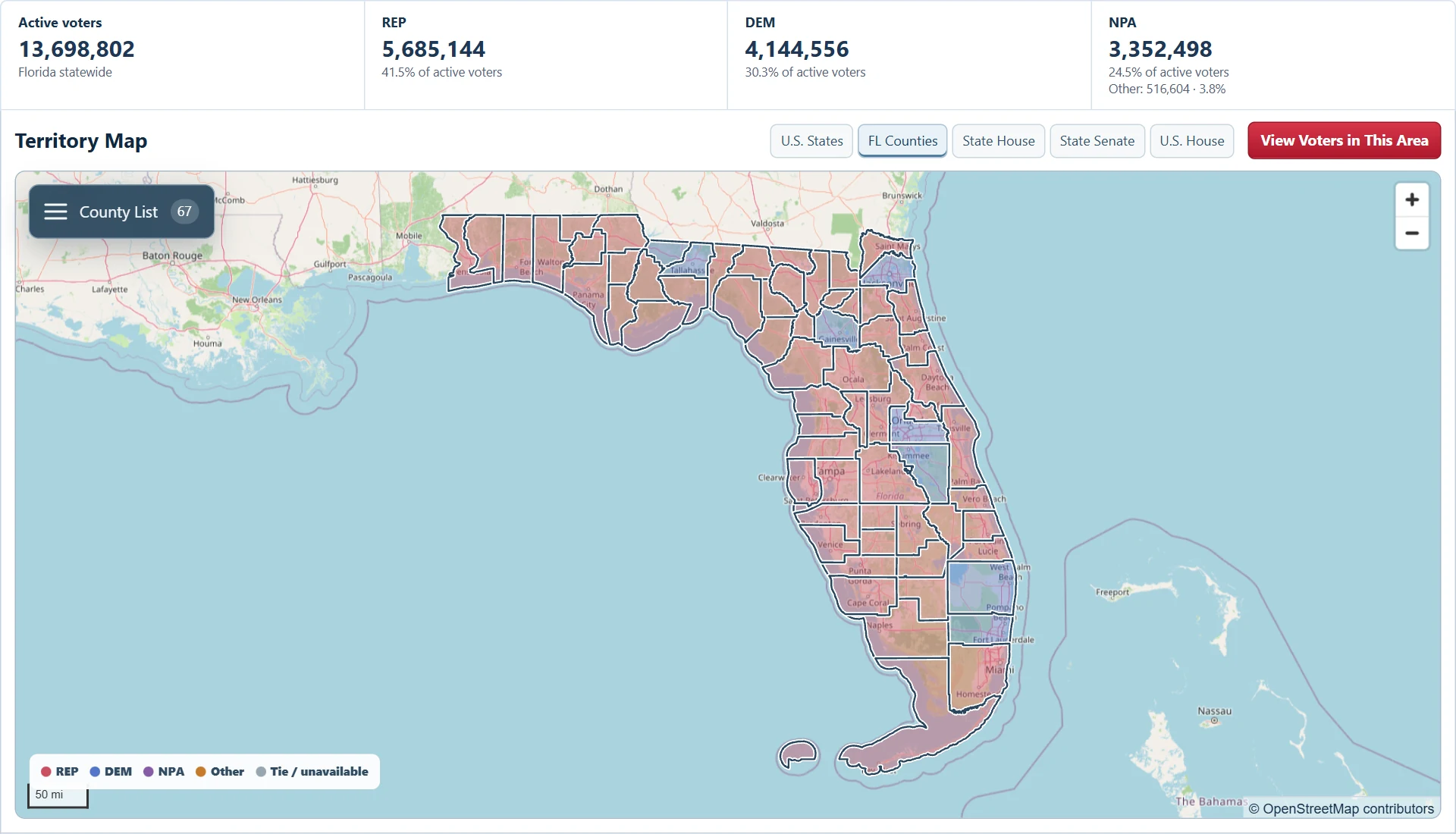Screen dimensions: 1456x834
Task: Click the REP count 5,685,144
Action: (433, 49)
